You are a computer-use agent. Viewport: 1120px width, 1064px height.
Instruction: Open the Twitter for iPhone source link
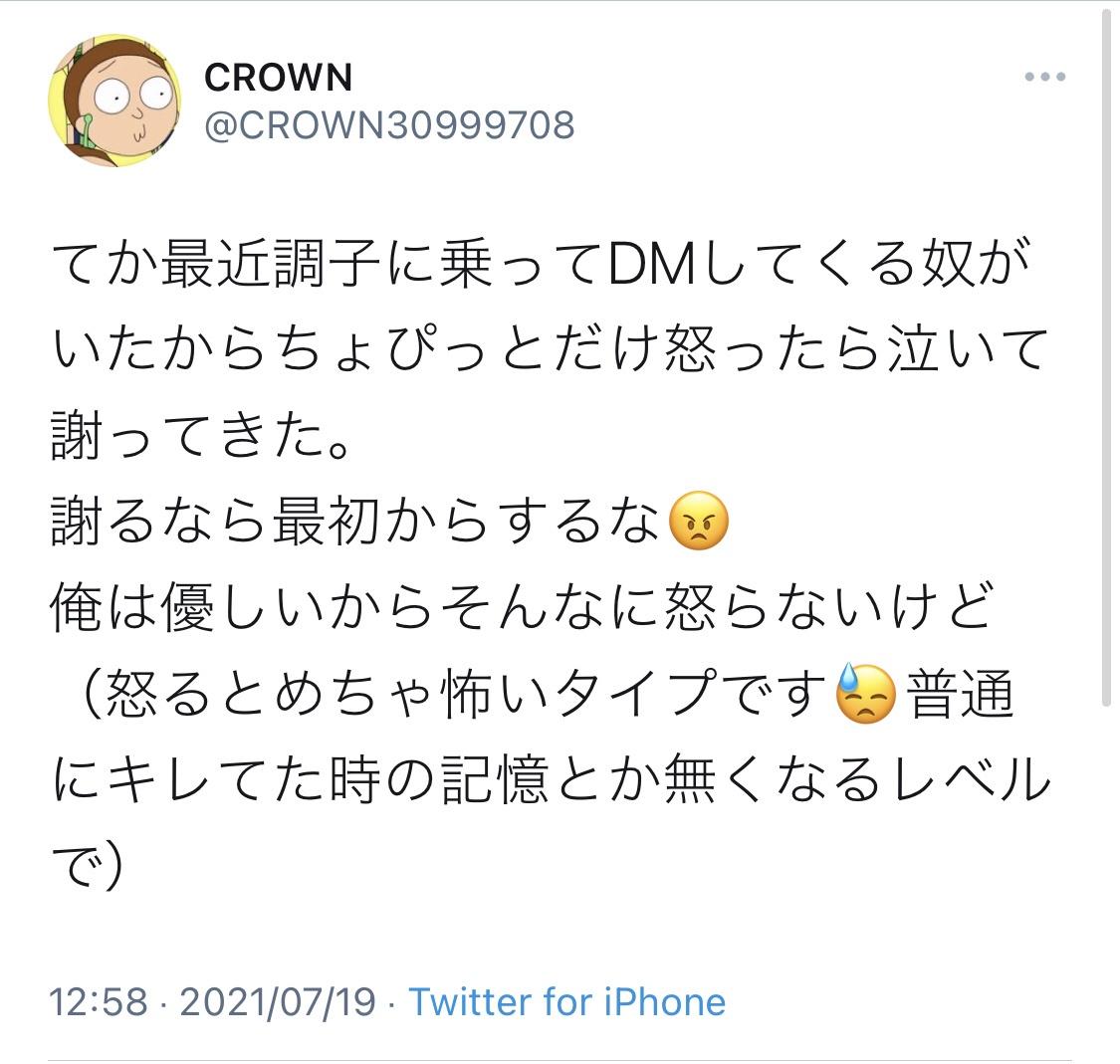pyautogui.click(x=567, y=1001)
